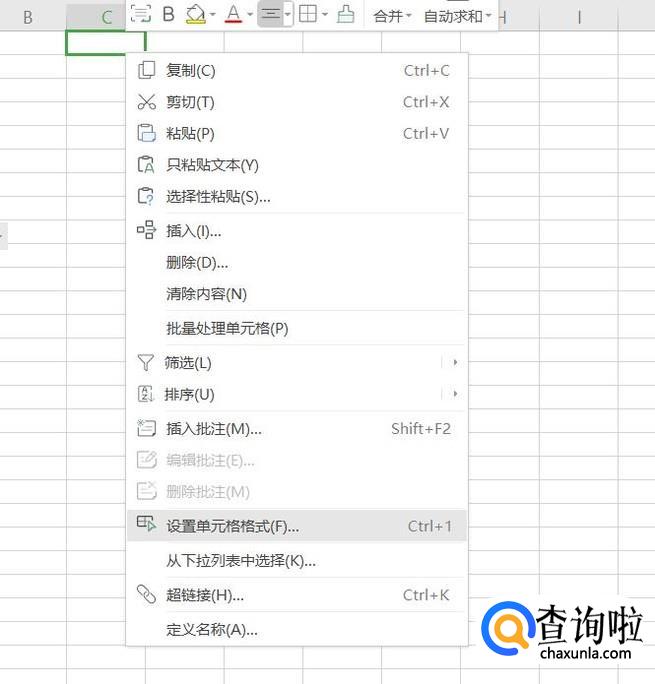
Task: Expand the 筛选(L) submenu arrow
Action: click(x=455, y=362)
